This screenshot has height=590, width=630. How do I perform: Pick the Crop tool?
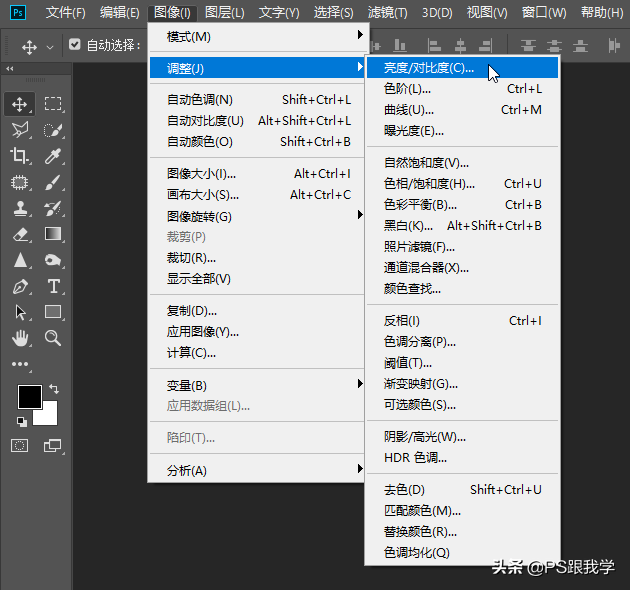click(20, 156)
